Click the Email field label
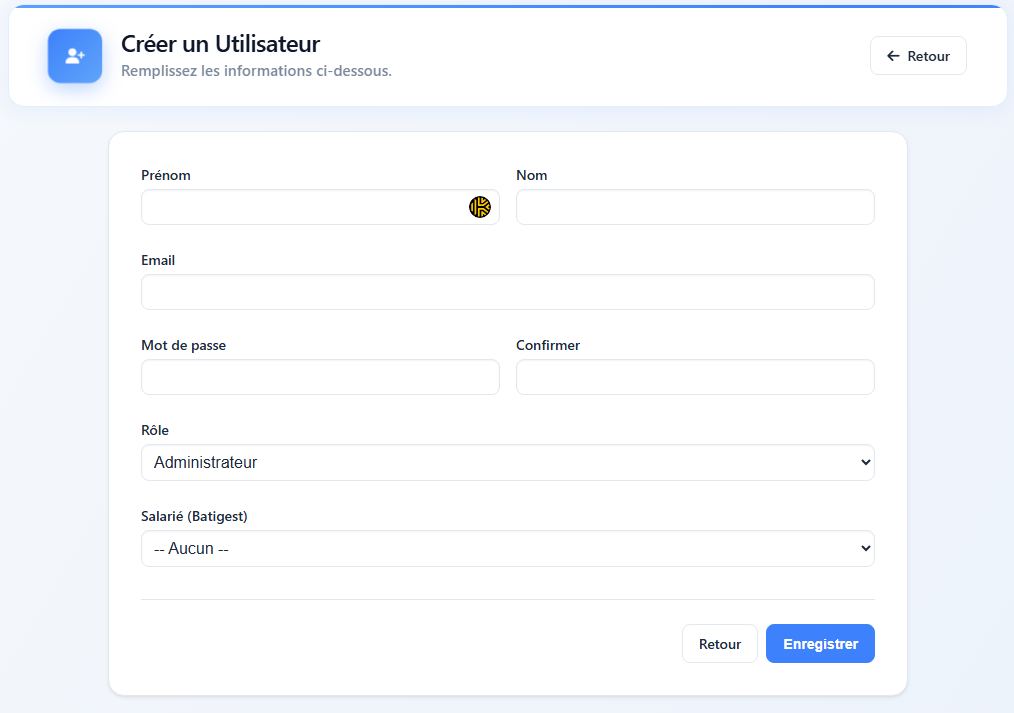The width and height of the screenshot is (1014, 713). [x=158, y=260]
